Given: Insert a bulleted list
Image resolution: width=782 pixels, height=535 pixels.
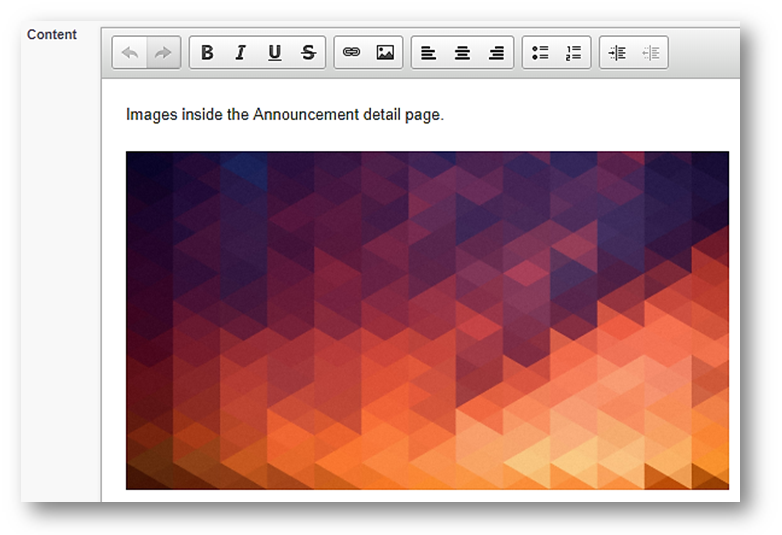Looking at the screenshot, I should point(540,53).
